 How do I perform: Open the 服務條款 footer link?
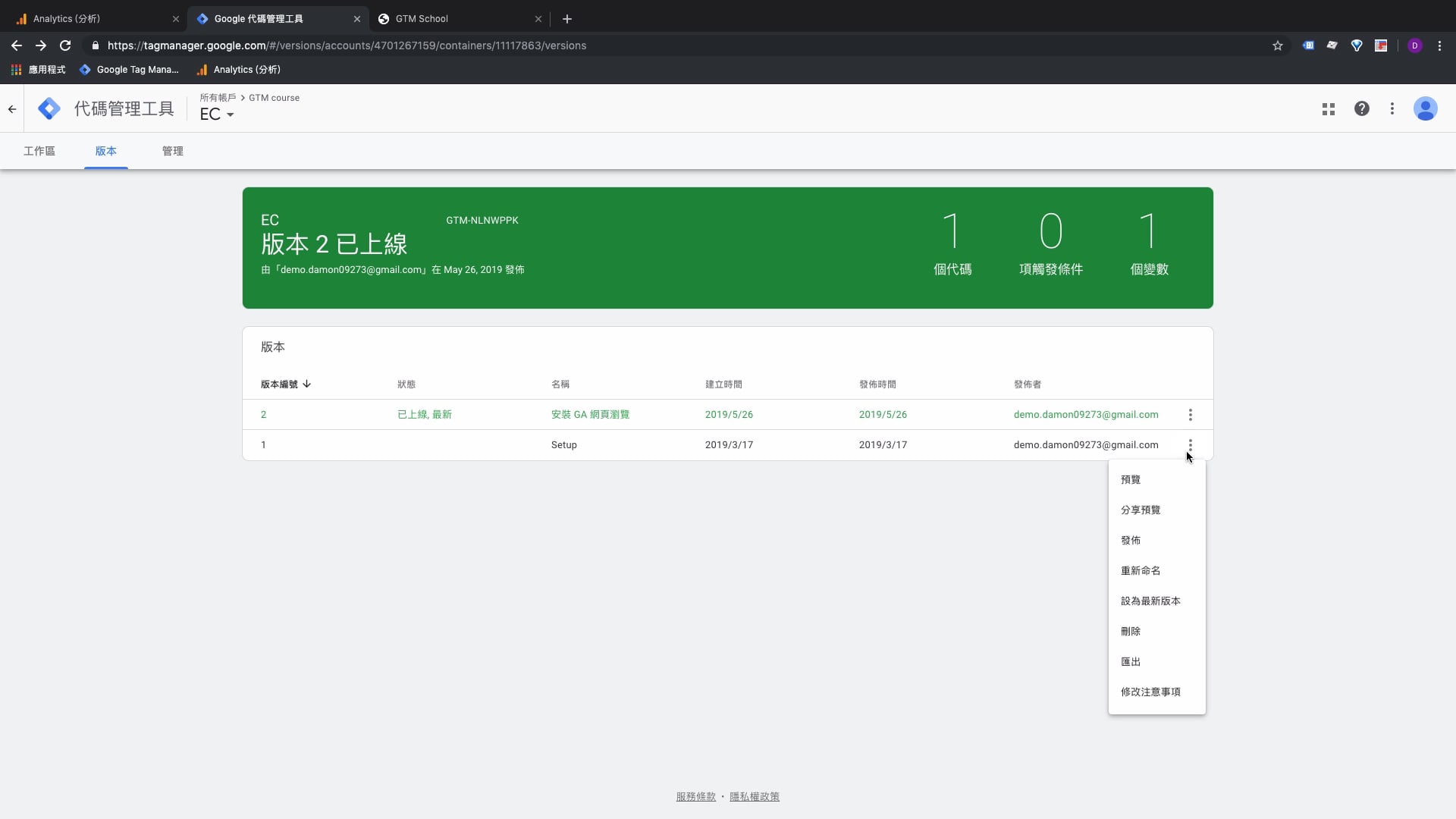[x=695, y=796]
